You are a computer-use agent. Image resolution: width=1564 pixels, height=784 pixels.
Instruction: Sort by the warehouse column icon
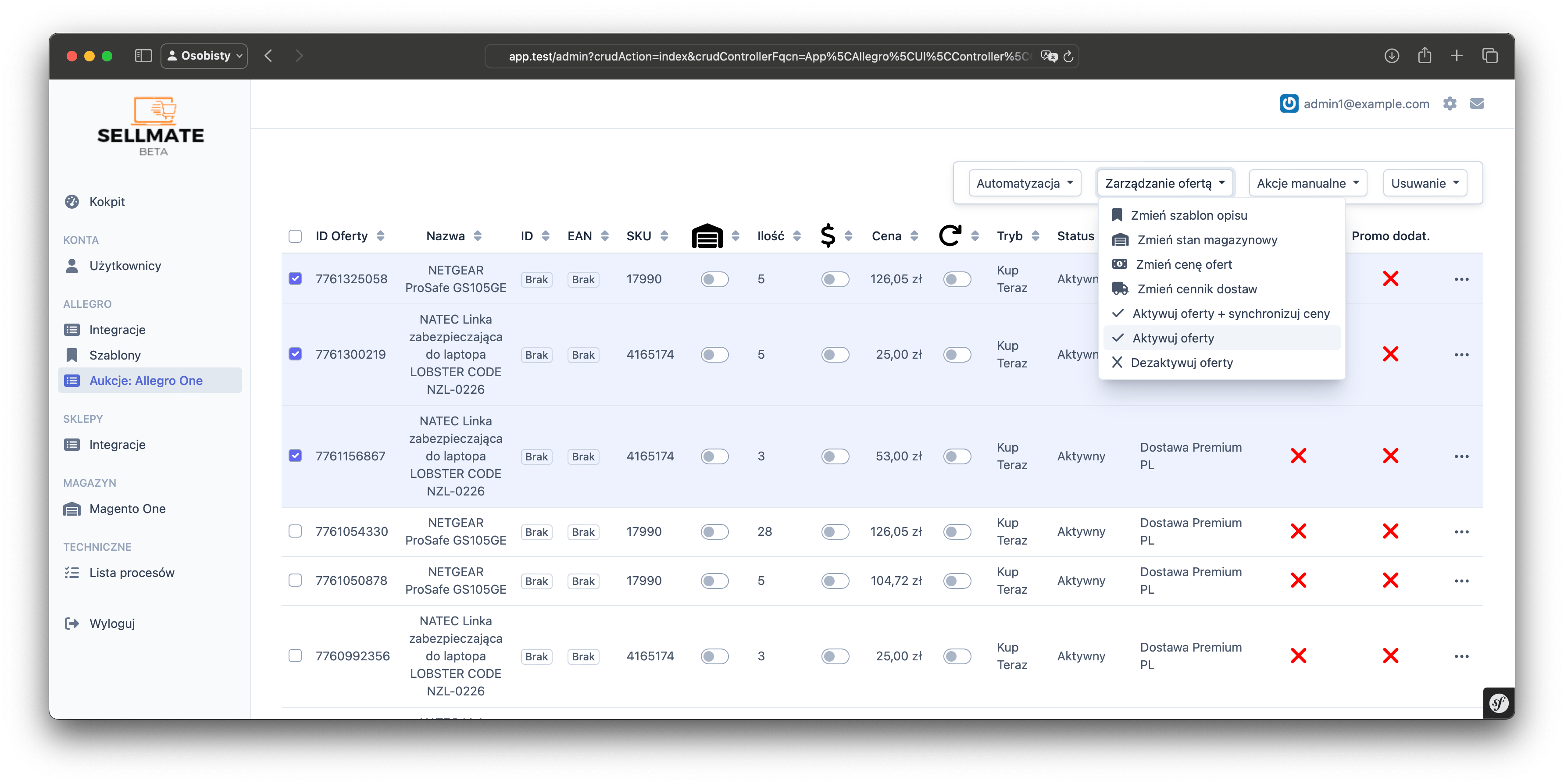coord(707,235)
